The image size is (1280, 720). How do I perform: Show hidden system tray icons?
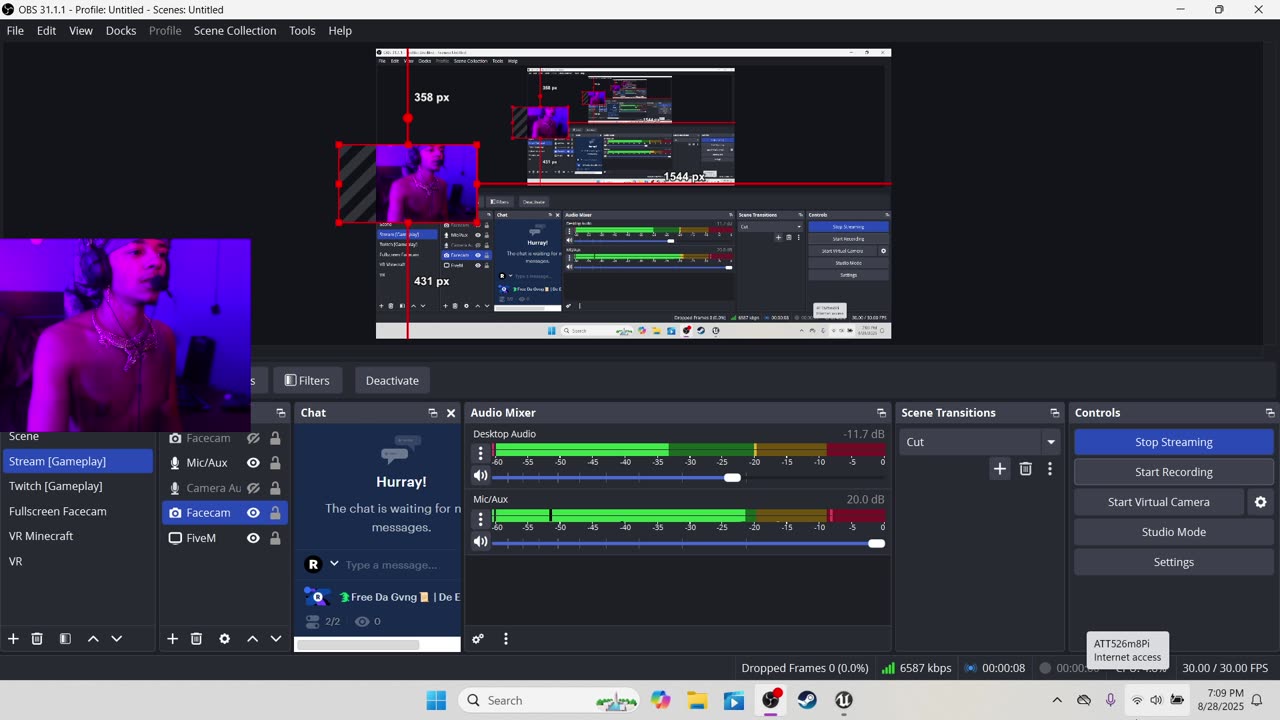pos(1057,700)
